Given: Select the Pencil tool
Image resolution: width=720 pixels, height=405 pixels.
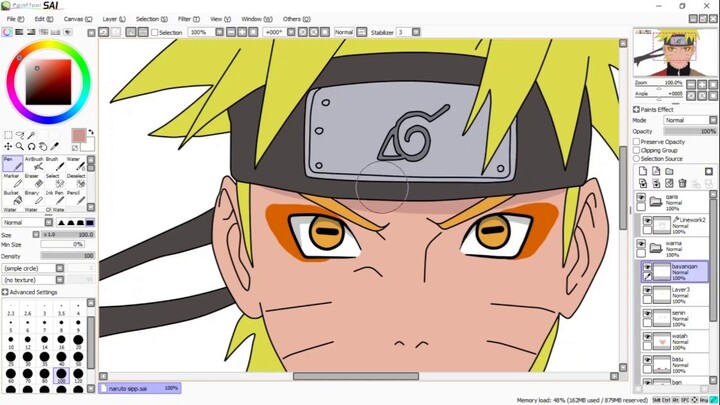Looking at the screenshot, I should (x=76, y=198).
